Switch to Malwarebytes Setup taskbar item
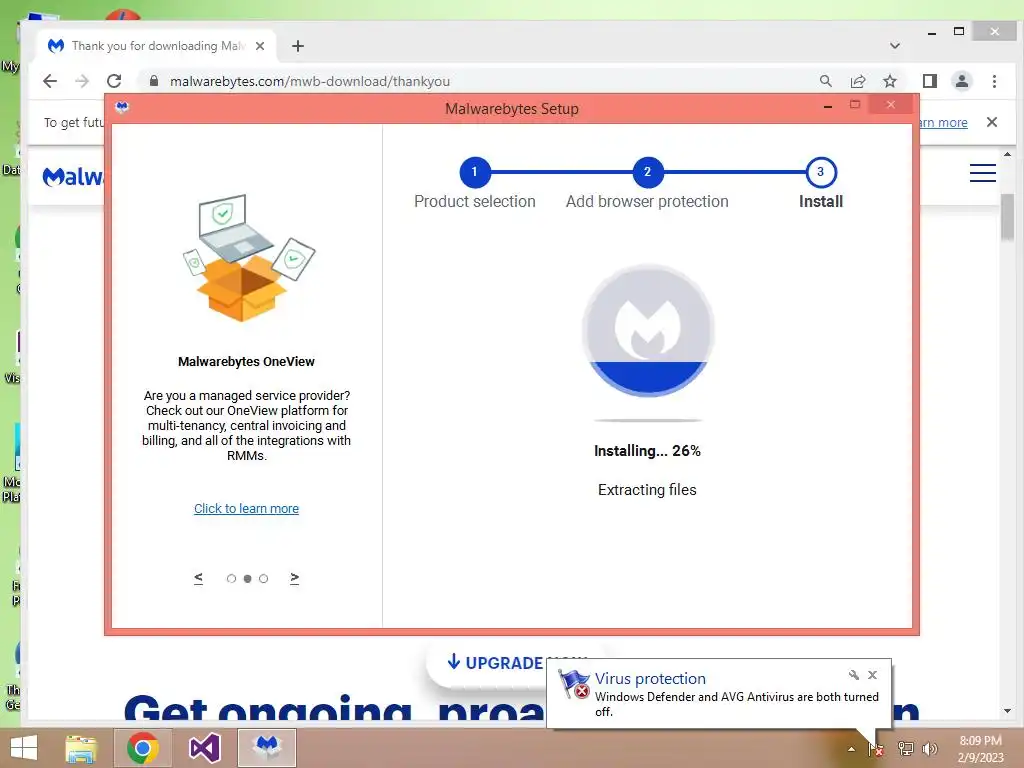 click(x=266, y=748)
